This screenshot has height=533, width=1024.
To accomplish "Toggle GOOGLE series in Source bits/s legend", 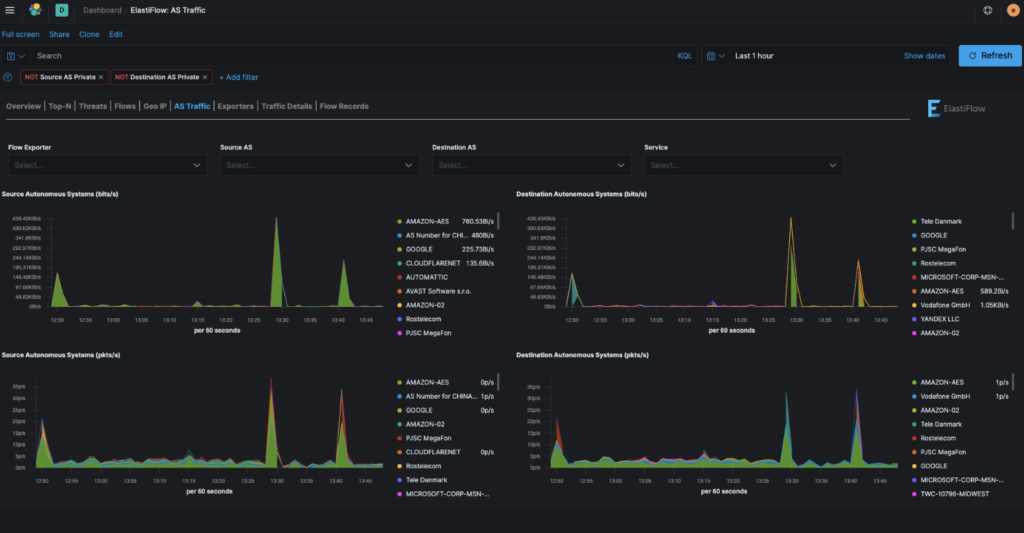I will coord(419,250).
